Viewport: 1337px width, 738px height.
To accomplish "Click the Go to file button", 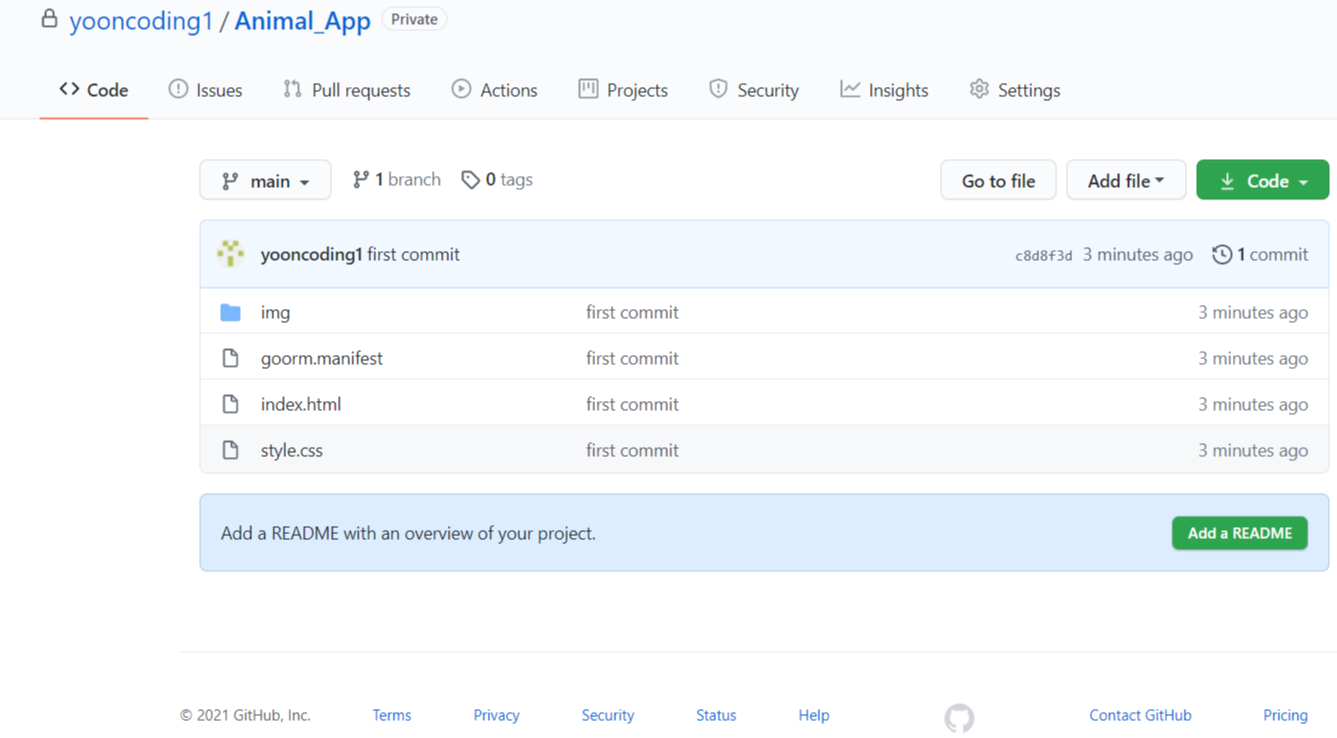I will point(998,181).
